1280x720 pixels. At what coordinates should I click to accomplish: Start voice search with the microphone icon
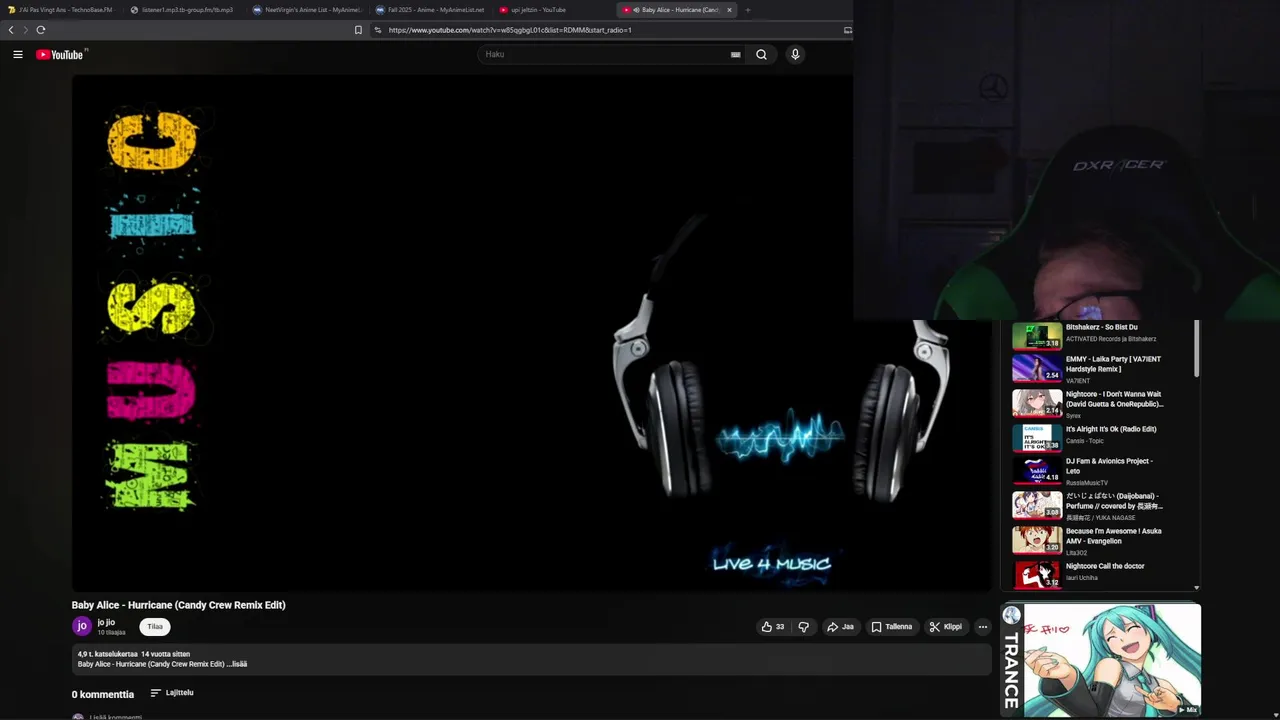tap(795, 55)
